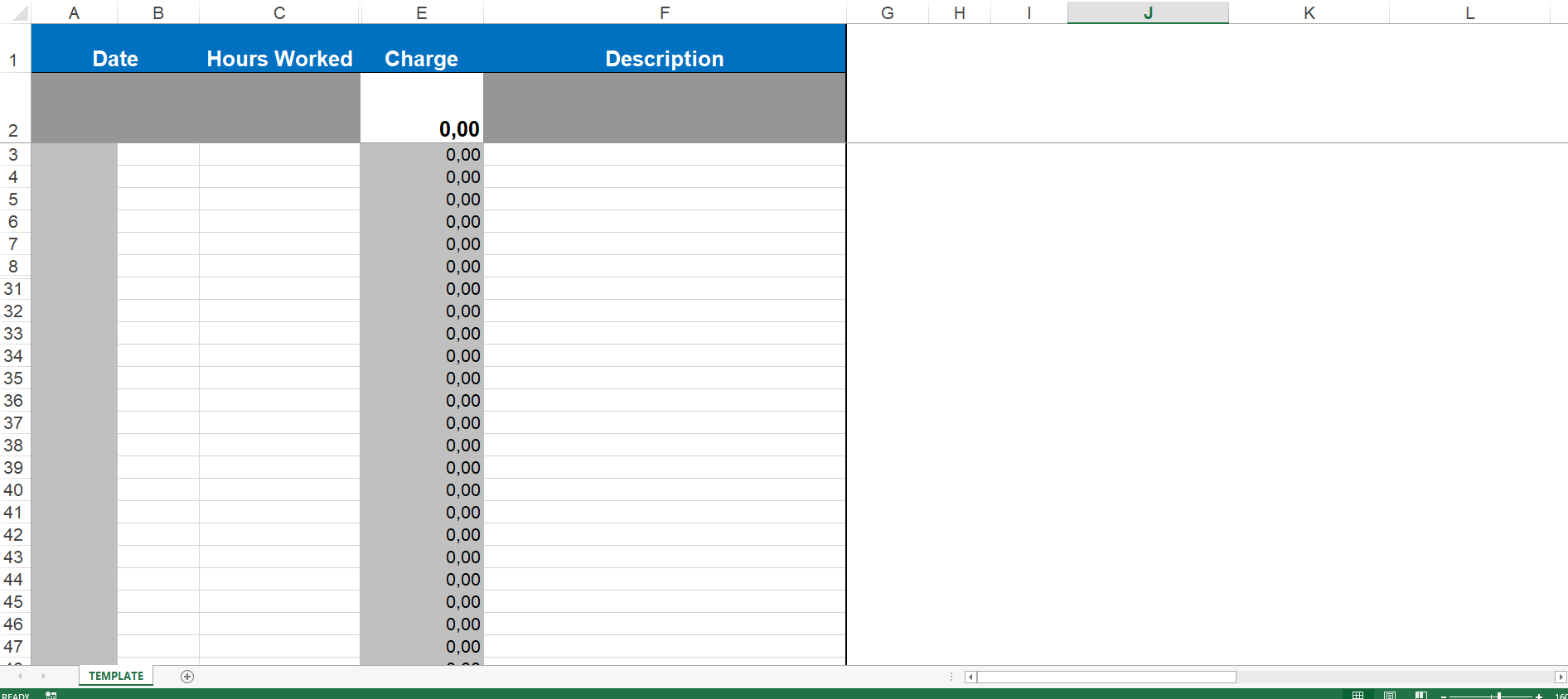Viewport: 1568px width, 699px height.
Task: Select highlighted column J header
Action: [1148, 12]
